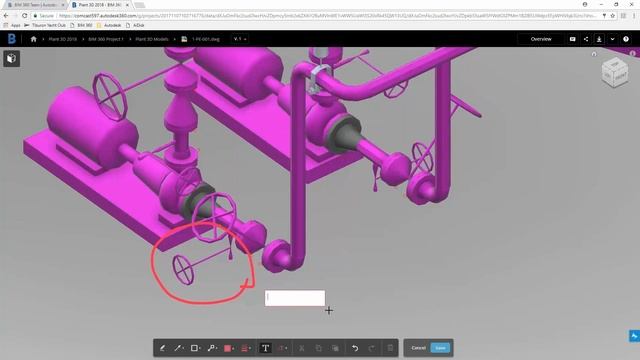Click the download icon in header
This screenshot has height=360, width=640.
click(x=599, y=39)
